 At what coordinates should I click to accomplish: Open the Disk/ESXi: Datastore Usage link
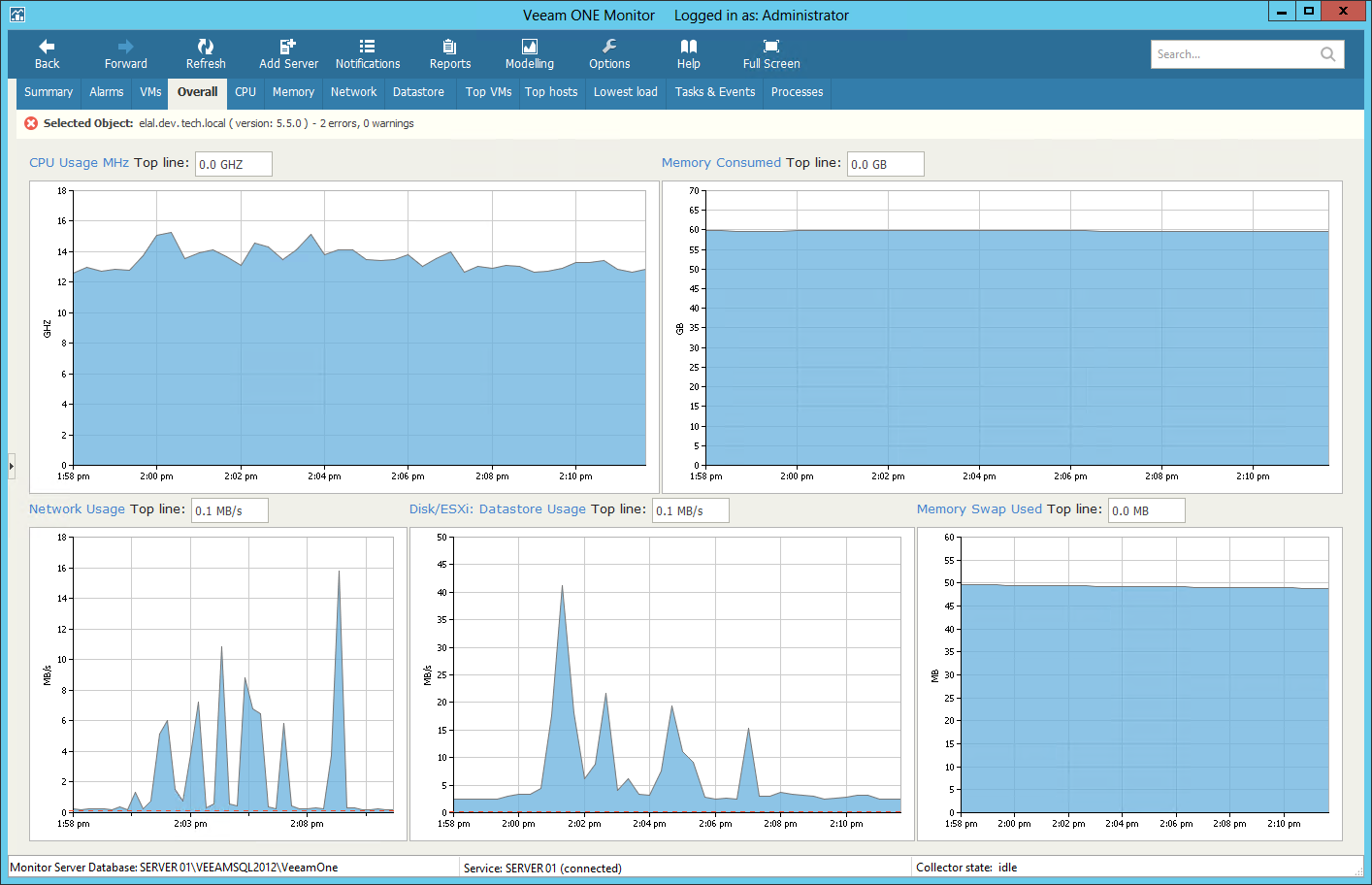pos(498,509)
